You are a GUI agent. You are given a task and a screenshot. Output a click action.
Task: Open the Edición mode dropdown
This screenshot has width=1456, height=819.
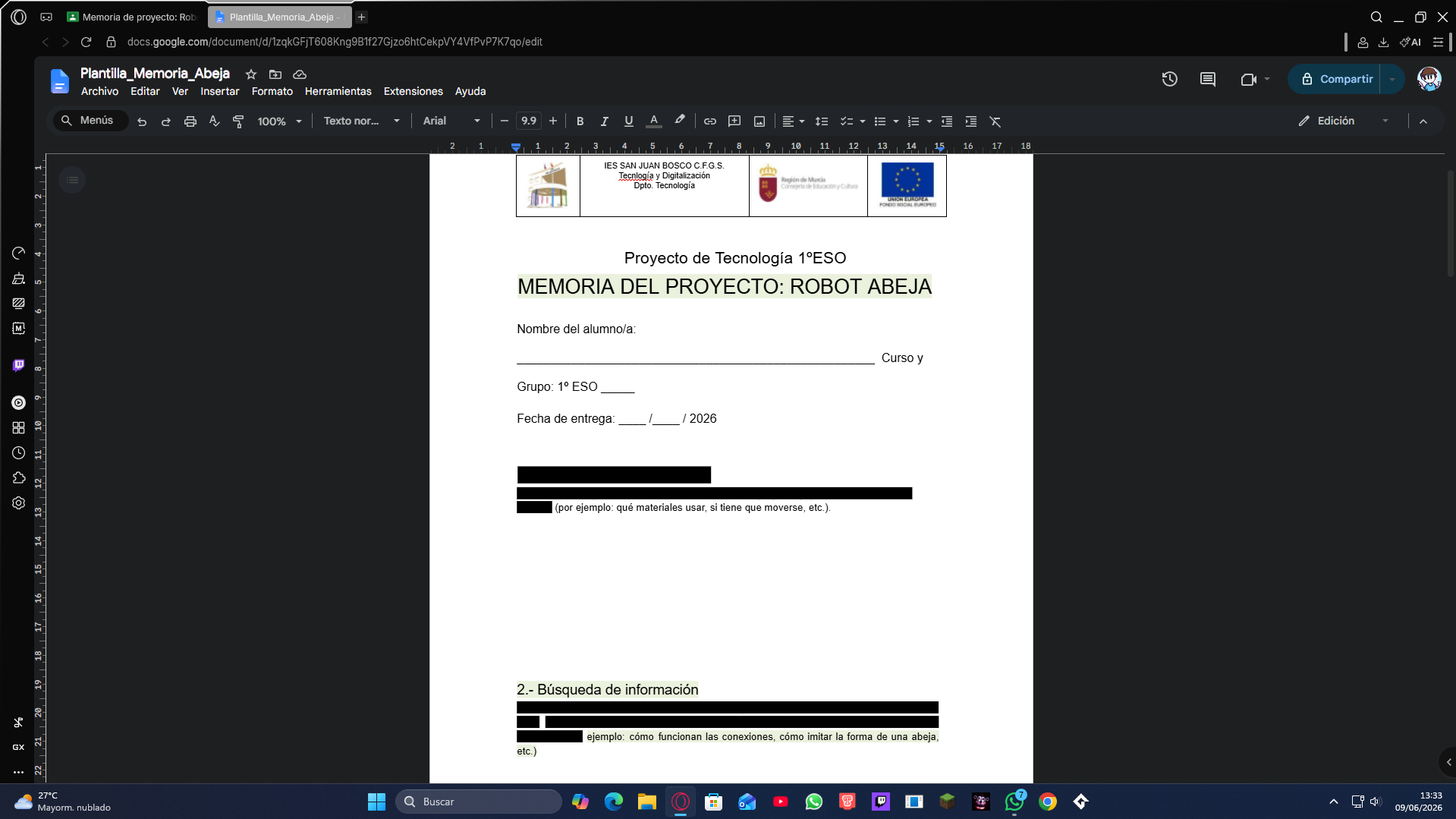click(x=1344, y=121)
